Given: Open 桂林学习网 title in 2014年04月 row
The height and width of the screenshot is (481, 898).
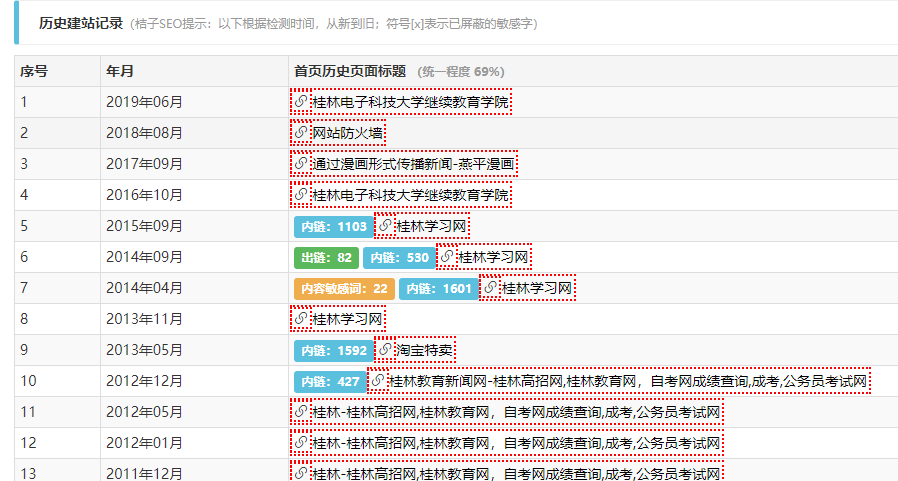Looking at the screenshot, I should tap(537, 289).
